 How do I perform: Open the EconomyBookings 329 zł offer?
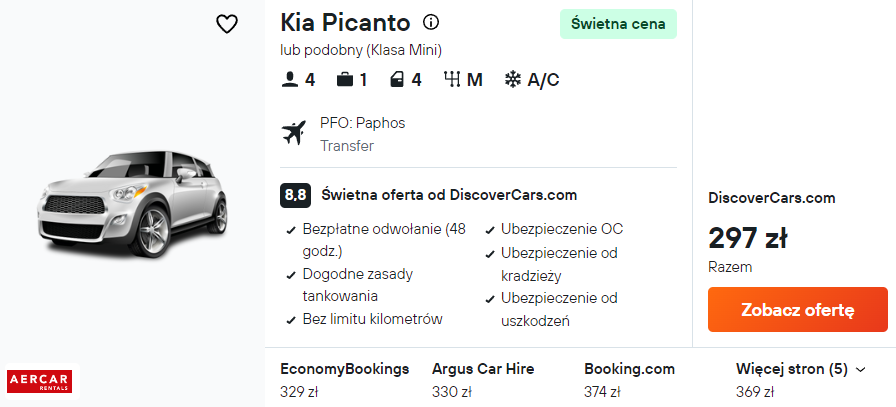[x=345, y=380]
